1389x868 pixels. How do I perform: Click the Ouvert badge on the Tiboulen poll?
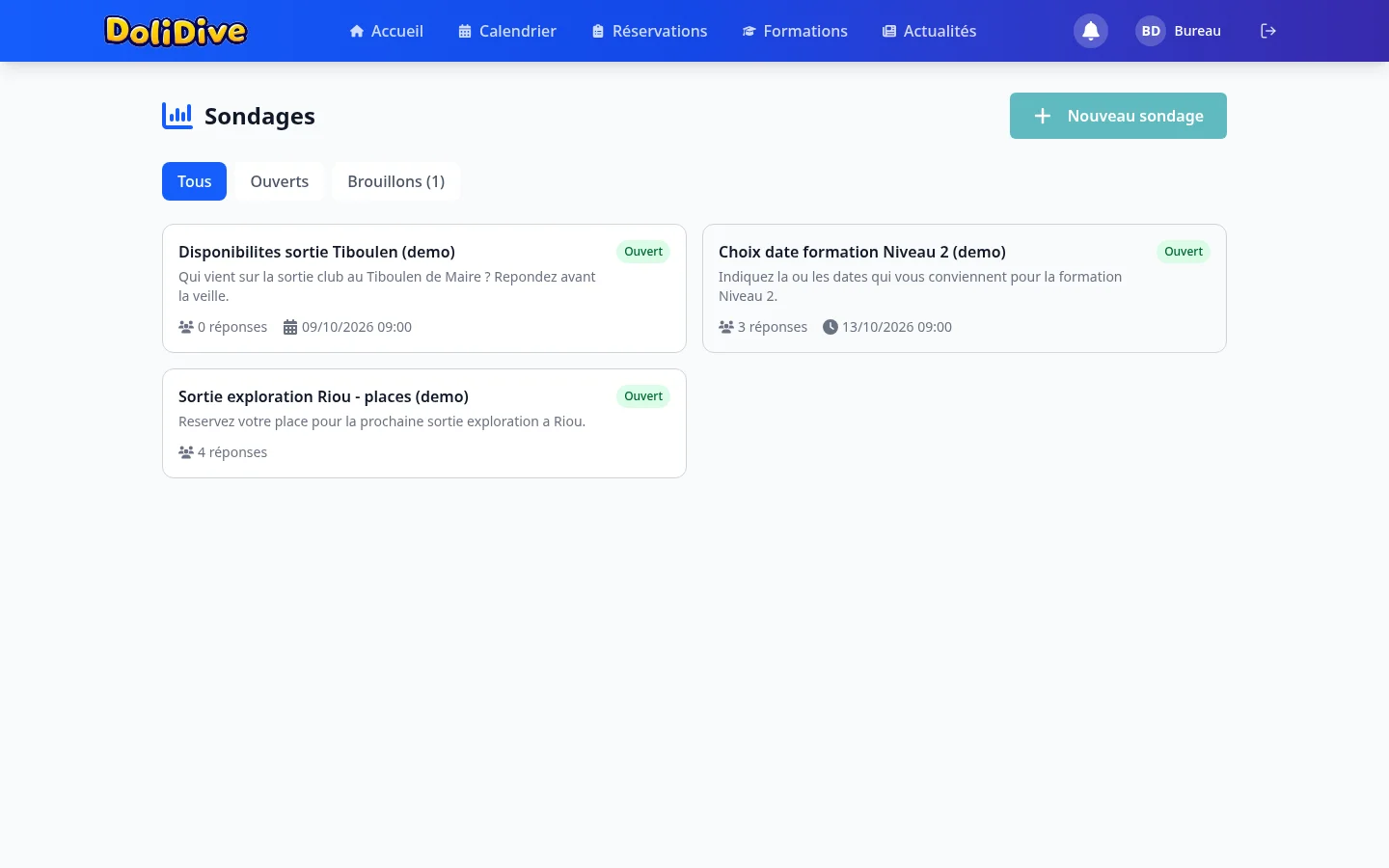[x=643, y=252]
